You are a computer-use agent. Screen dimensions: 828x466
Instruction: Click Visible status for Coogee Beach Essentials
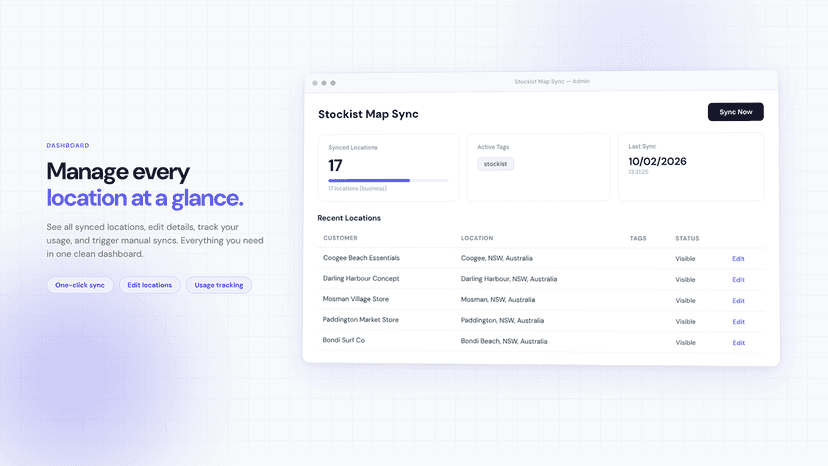(x=685, y=259)
